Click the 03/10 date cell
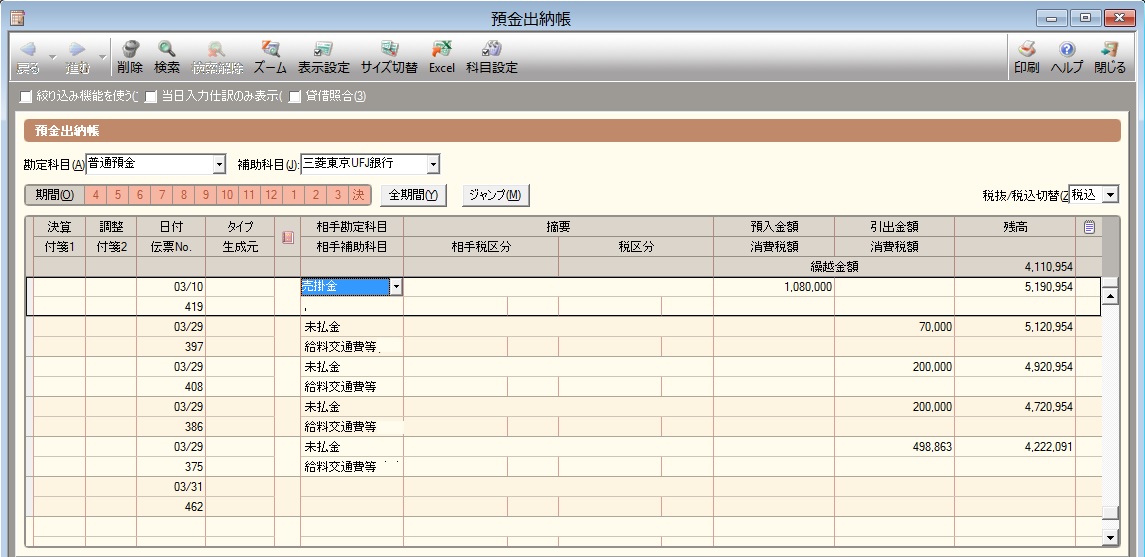Screen dimensions: 1145x557 click(x=171, y=288)
